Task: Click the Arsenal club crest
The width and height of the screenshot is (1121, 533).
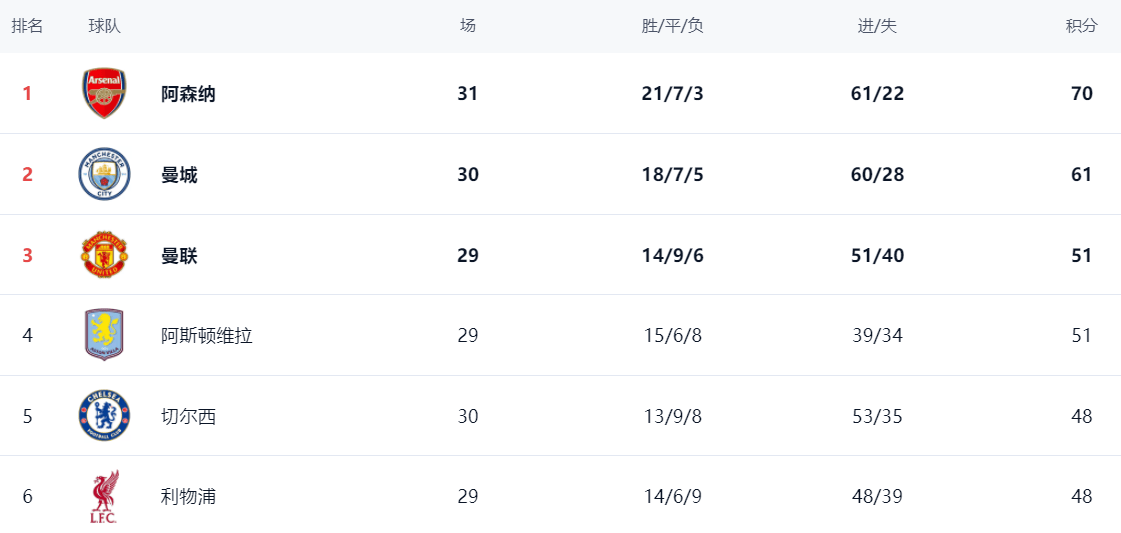Action: 104,94
